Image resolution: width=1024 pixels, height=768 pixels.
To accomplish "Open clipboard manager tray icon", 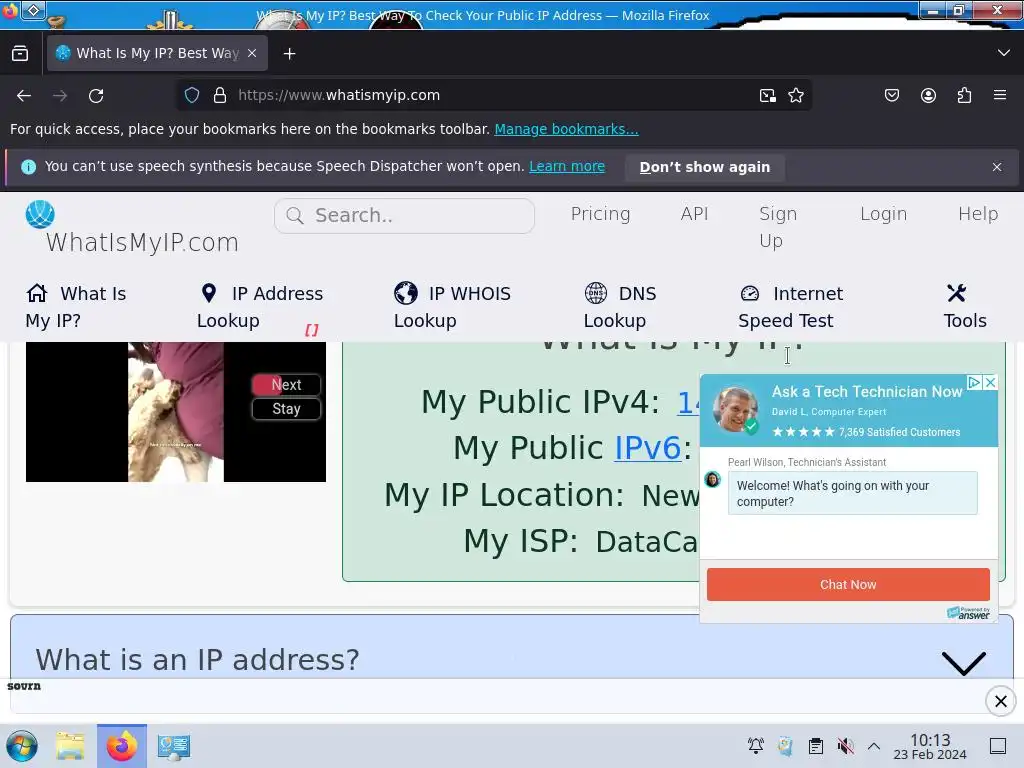I will (816, 746).
